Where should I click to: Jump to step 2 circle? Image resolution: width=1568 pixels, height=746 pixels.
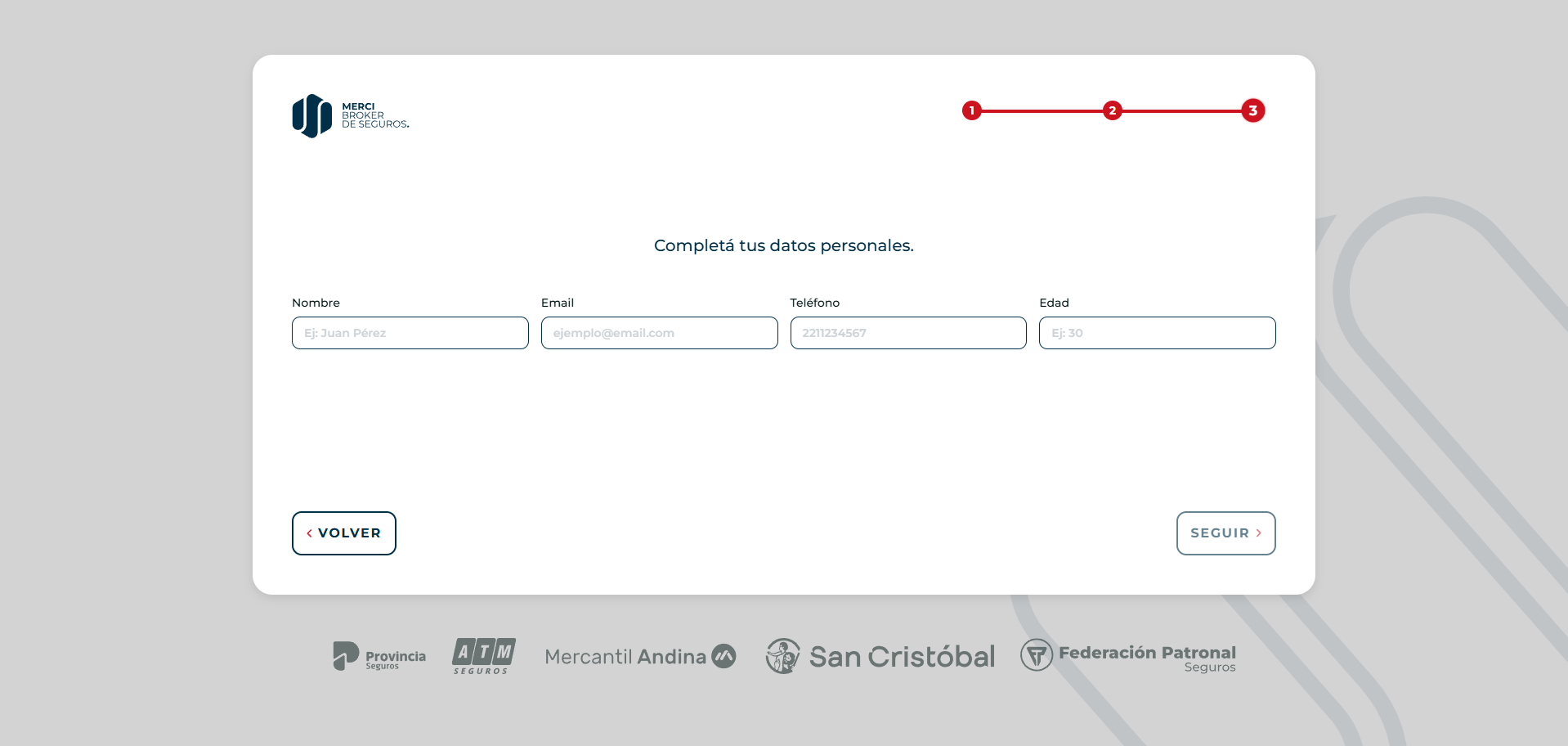pyautogui.click(x=1112, y=110)
